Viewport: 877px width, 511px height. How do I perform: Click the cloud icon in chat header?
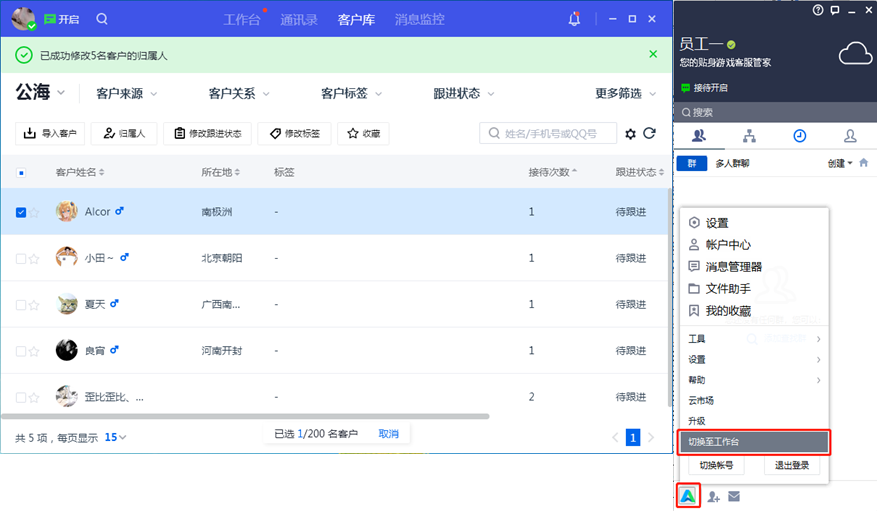855,54
